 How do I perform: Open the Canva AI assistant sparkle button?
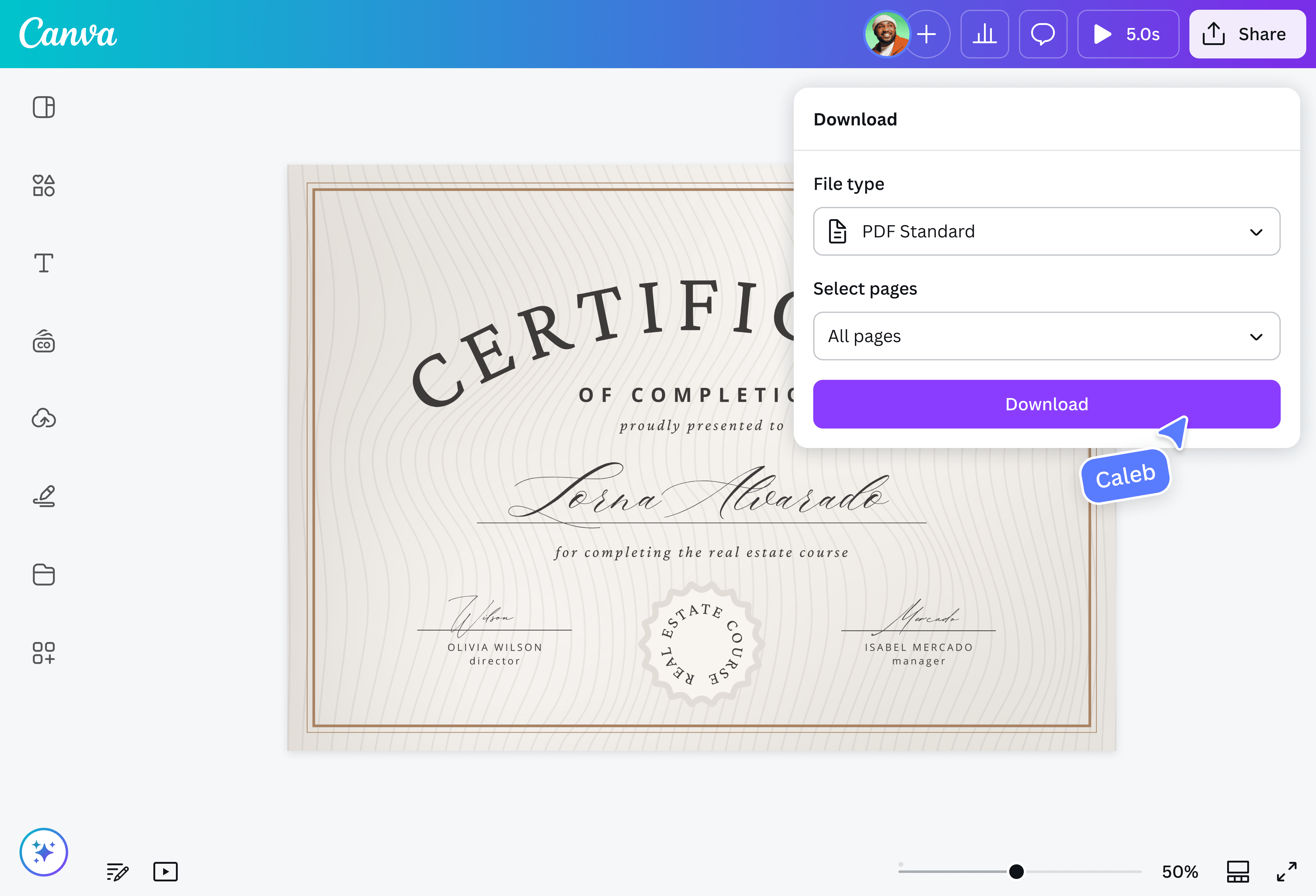(44, 852)
